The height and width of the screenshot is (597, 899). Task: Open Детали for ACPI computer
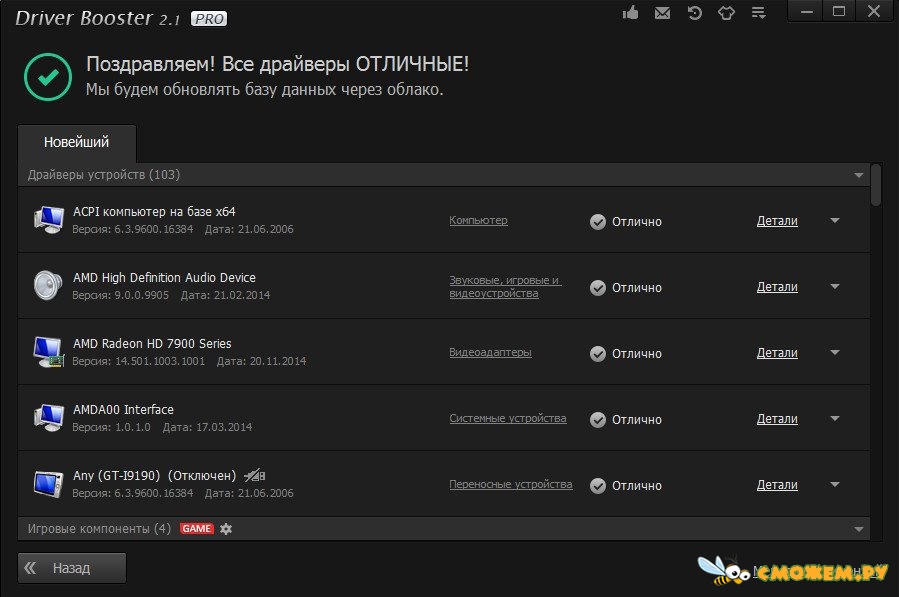pyautogui.click(x=777, y=221)
